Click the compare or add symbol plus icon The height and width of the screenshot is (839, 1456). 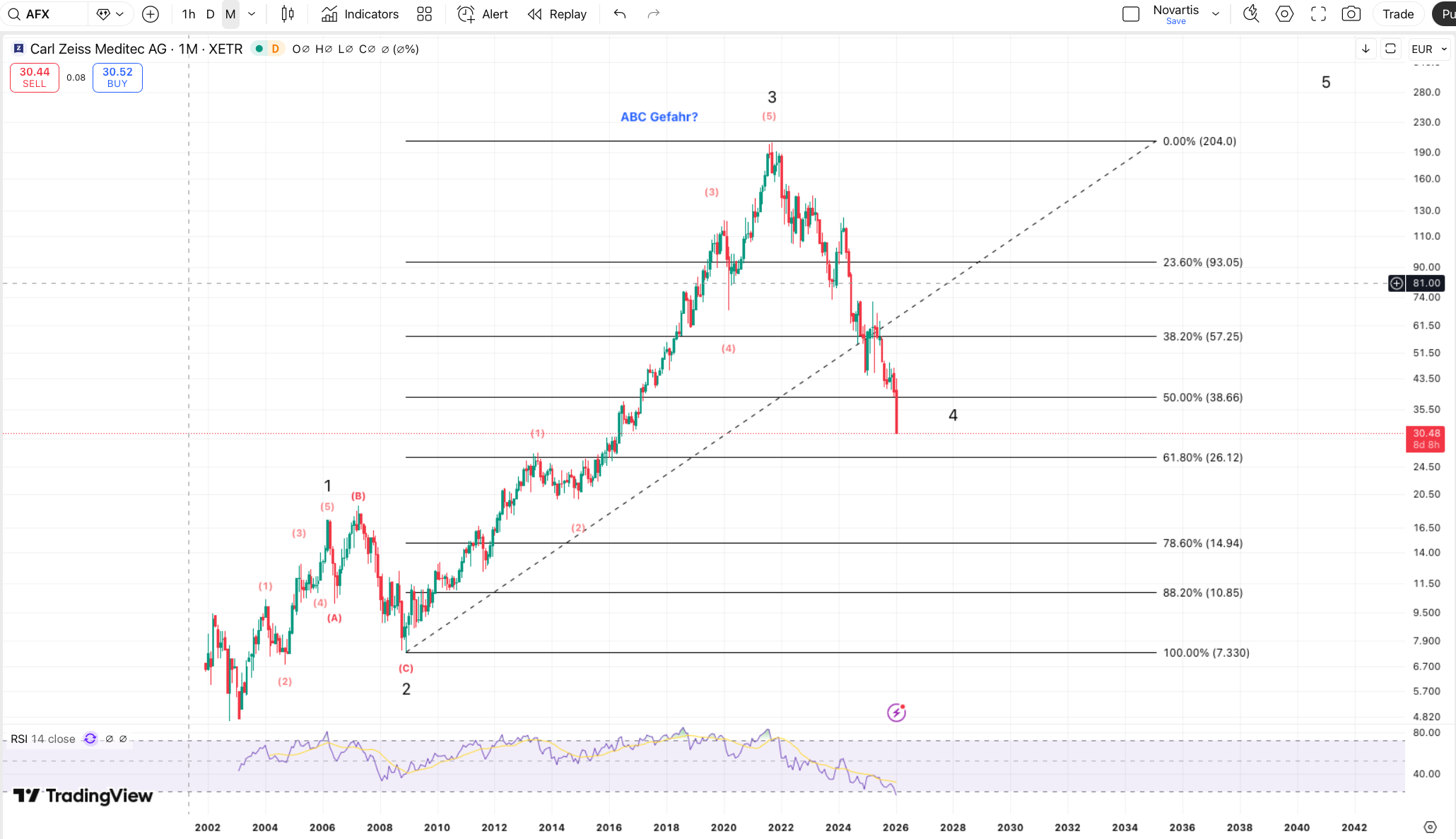(151, 14)
